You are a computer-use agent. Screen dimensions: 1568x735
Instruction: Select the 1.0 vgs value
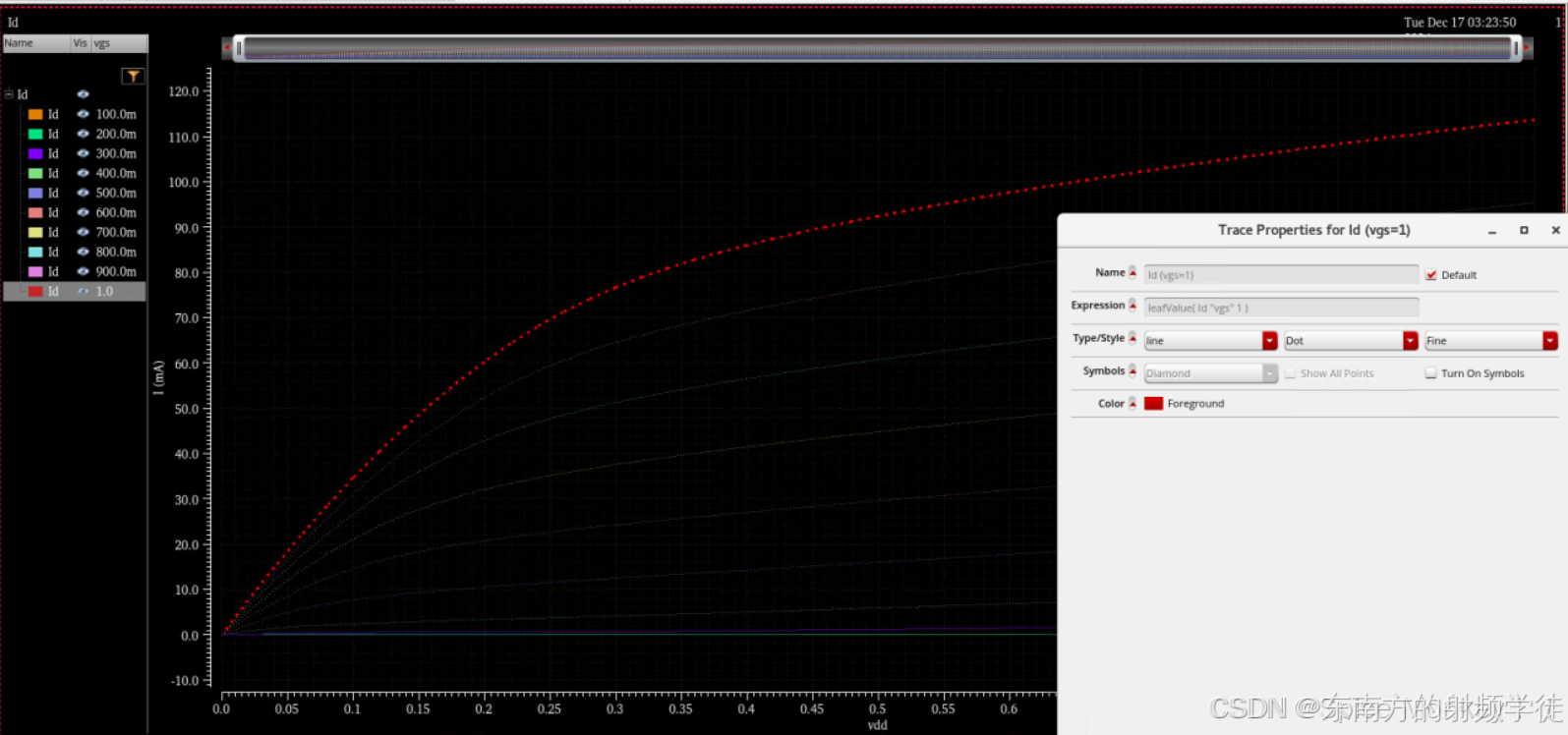point(104,291)
